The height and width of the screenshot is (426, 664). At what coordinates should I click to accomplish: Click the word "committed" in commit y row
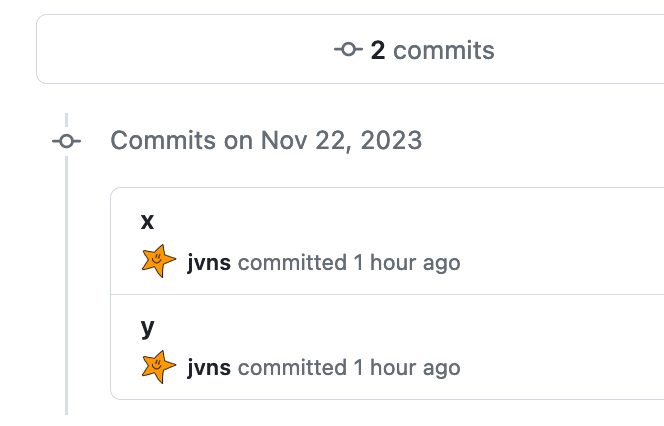tap(292, 368)
